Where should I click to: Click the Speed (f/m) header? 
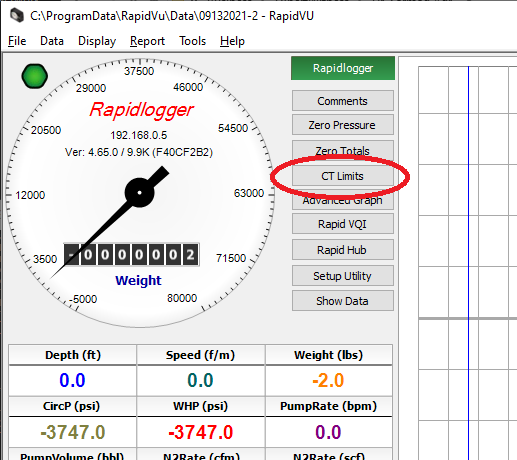(x=201, y=355)
